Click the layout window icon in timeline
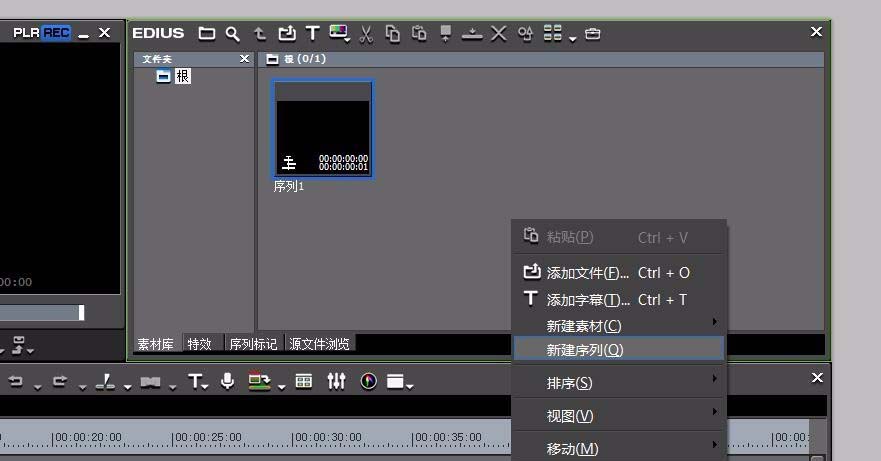Screen dimensions: 881x461 (x=396, y=382)
